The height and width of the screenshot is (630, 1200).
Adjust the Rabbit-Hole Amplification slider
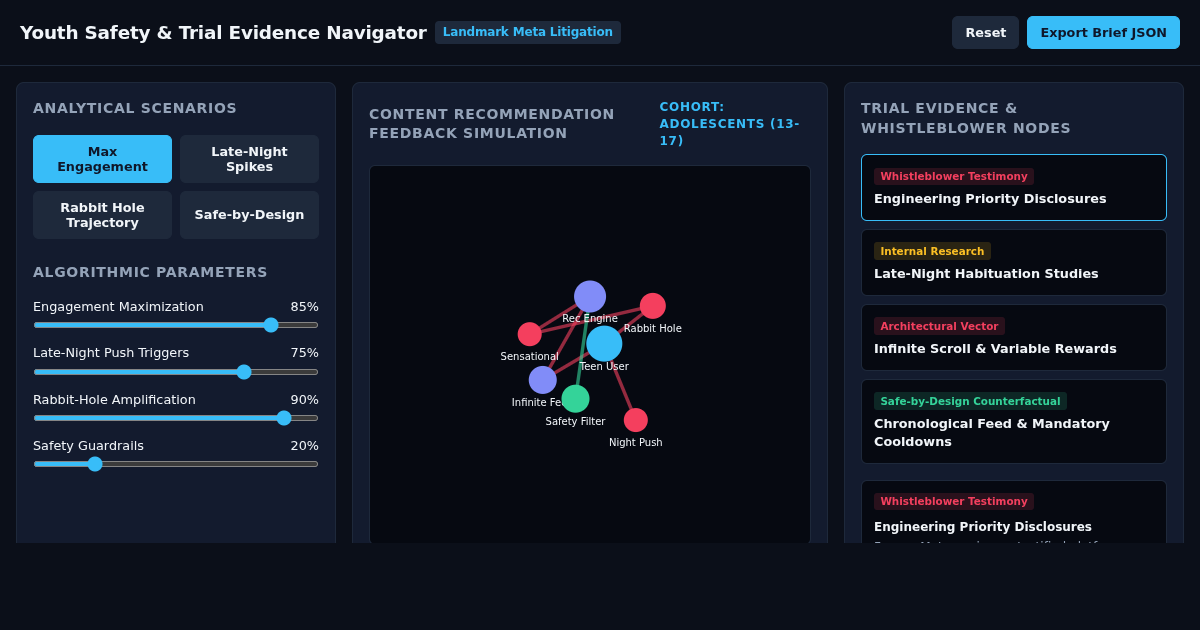tap(176, 418)
